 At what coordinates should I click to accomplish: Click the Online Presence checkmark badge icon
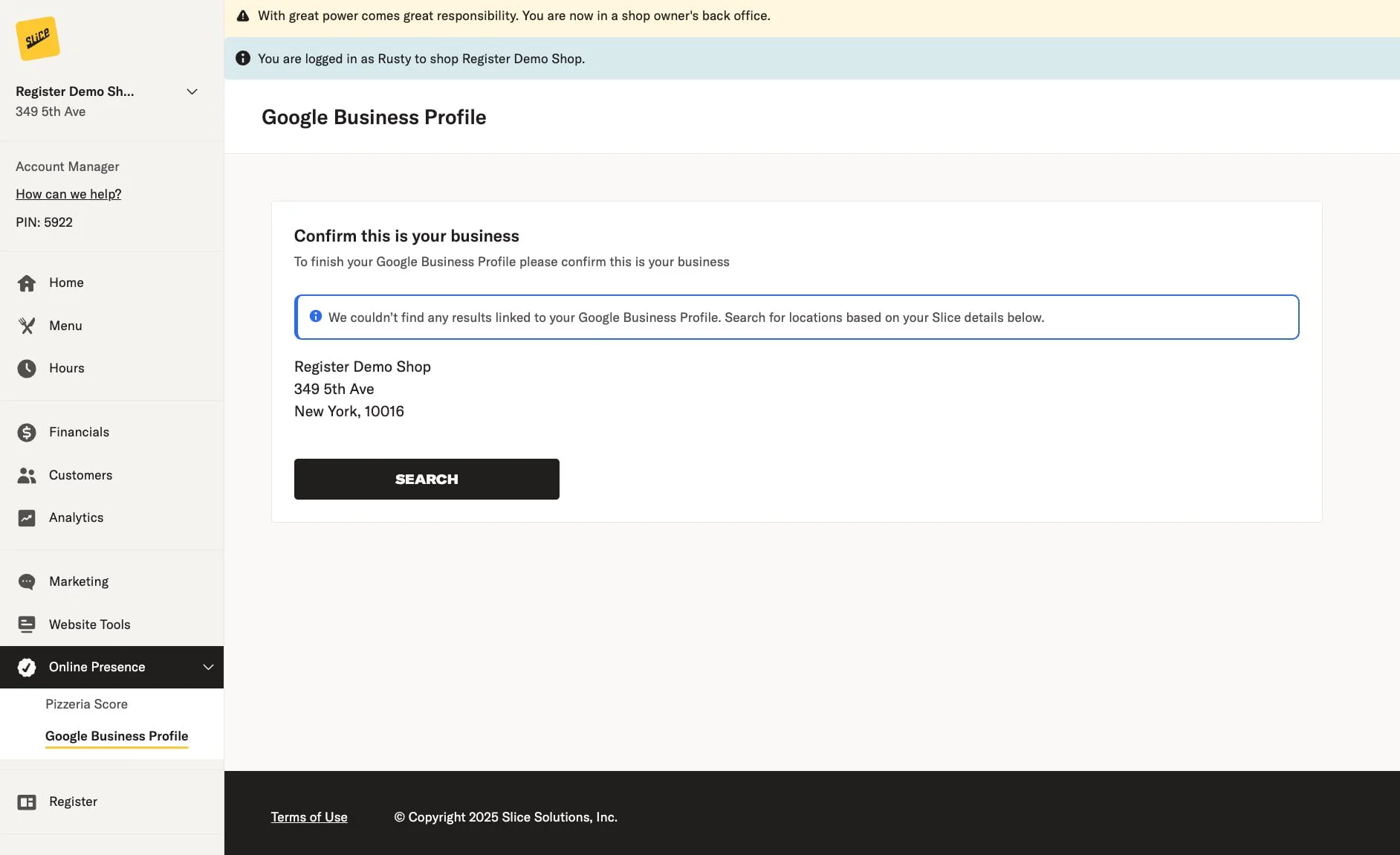[27, 668]
